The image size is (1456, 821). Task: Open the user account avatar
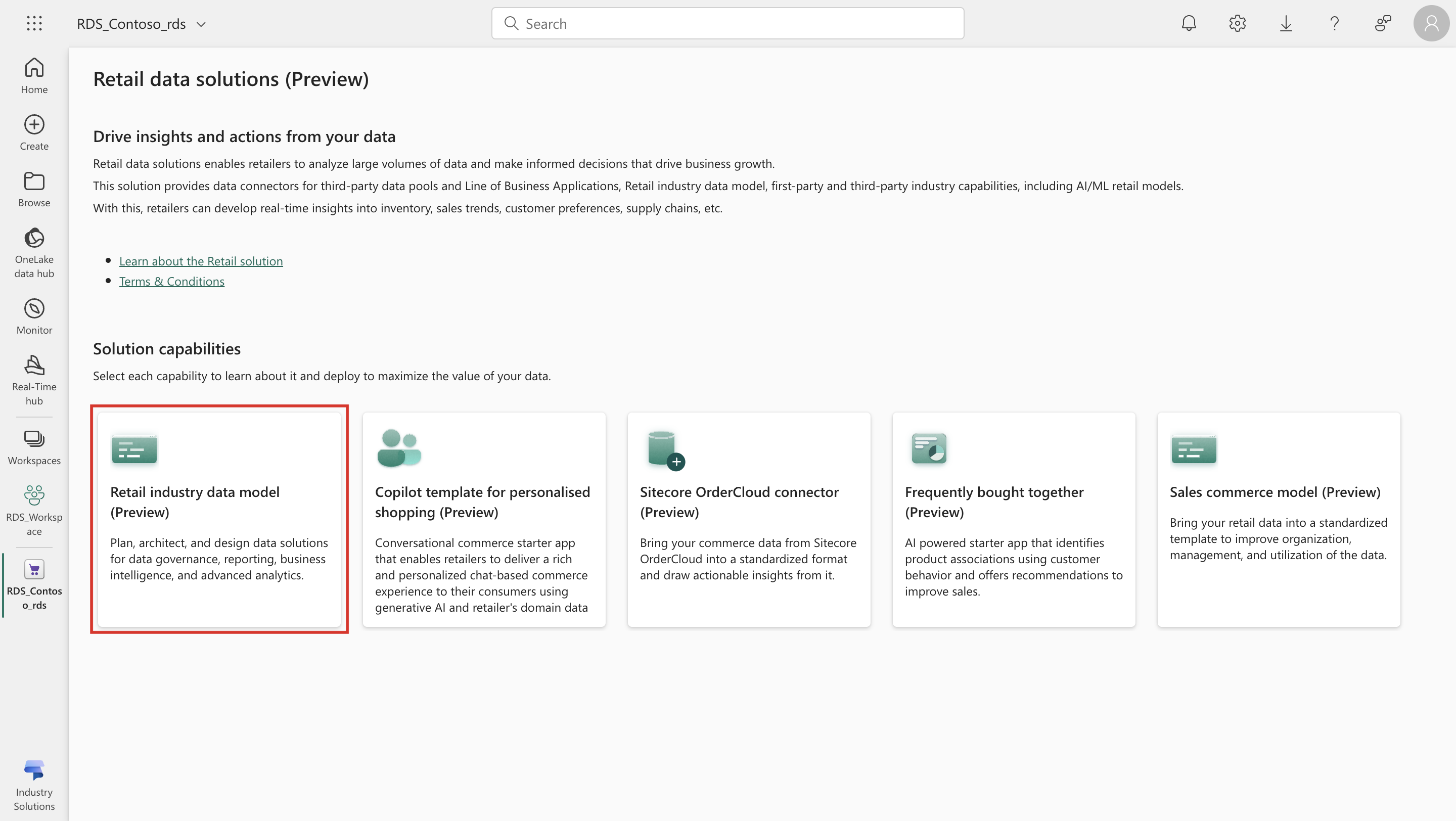click(1431, 23)
